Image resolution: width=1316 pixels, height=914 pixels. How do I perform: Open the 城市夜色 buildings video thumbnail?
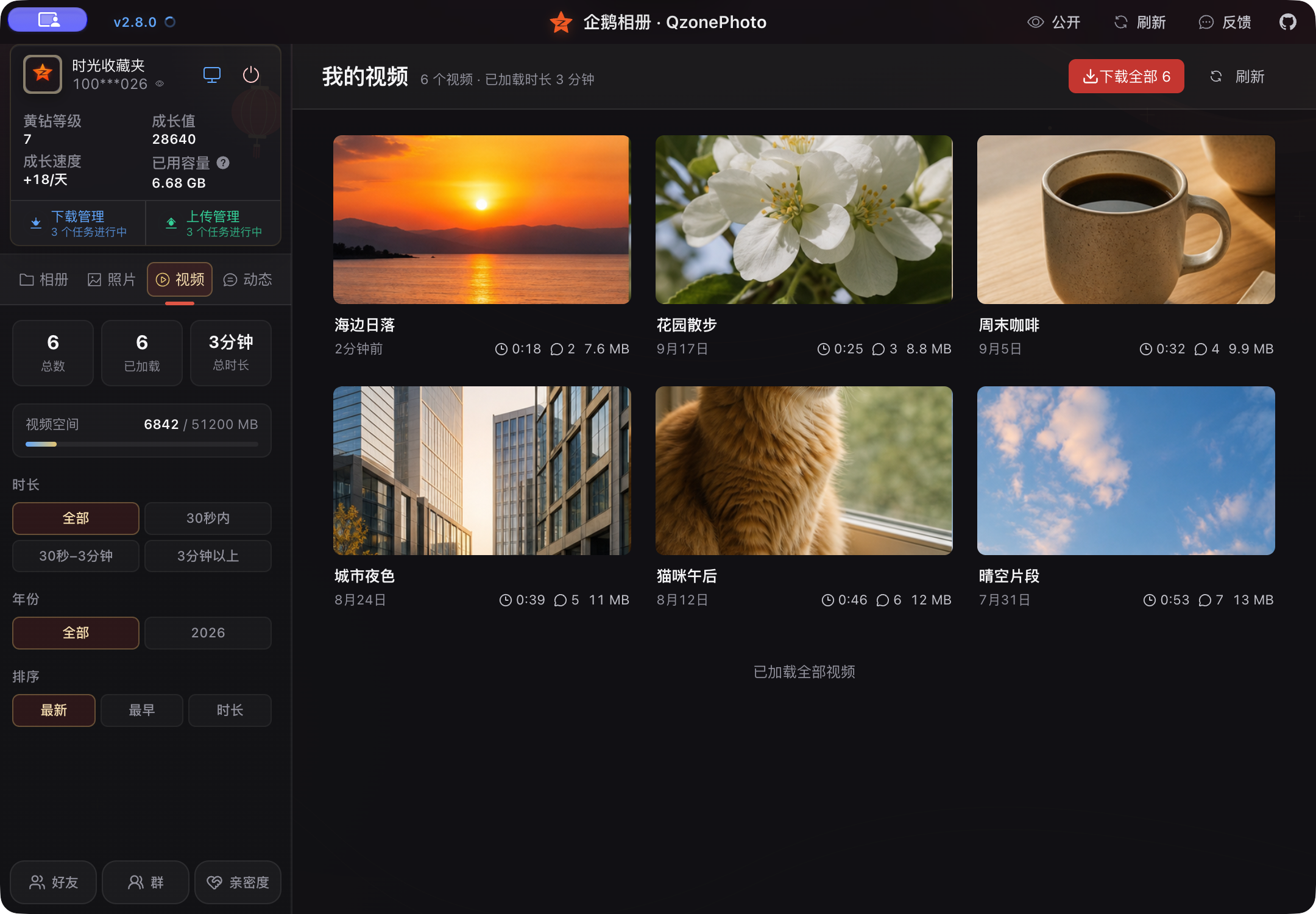[x=482, y=470]
